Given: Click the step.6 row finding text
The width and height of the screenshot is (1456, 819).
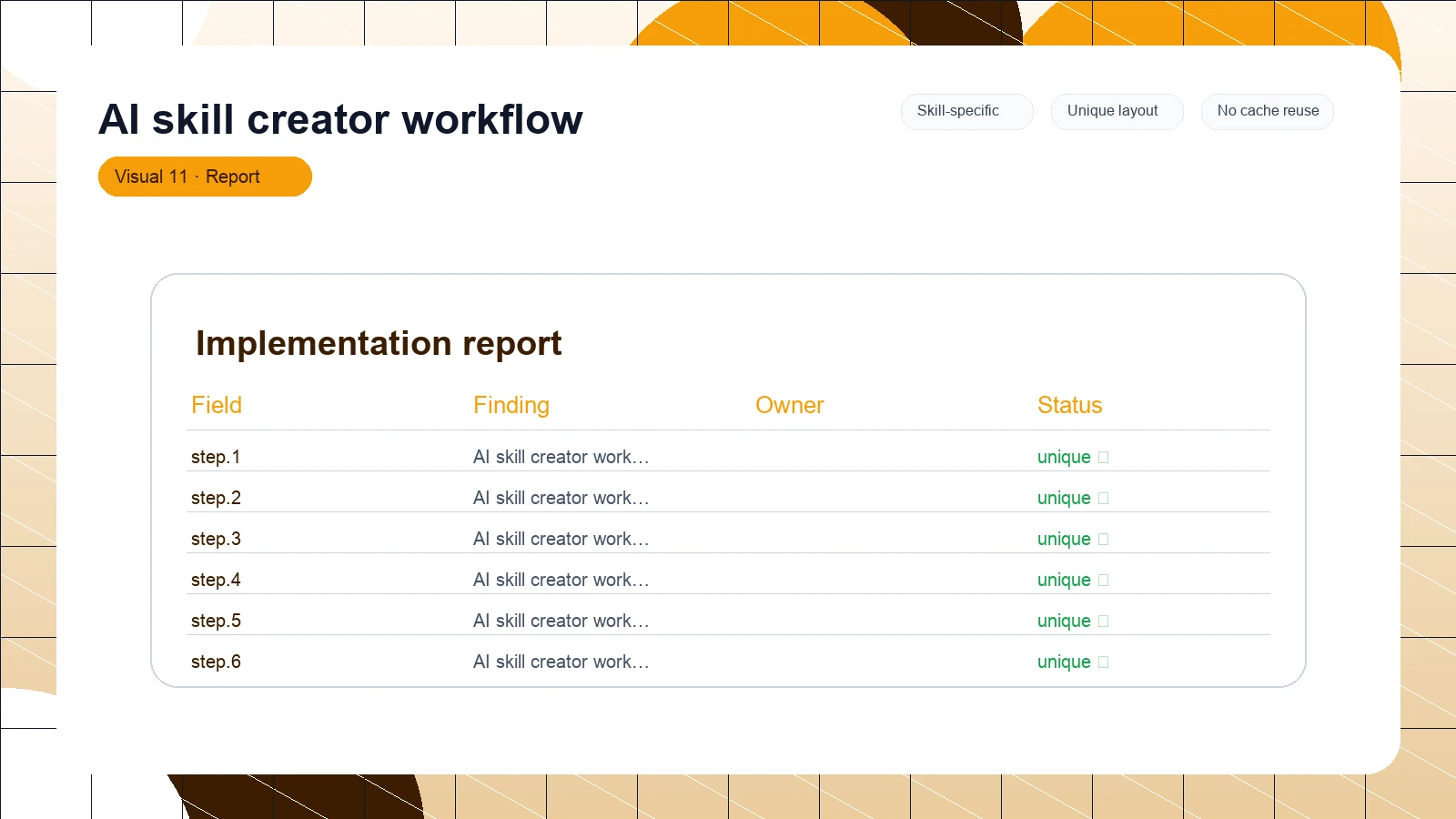Looking at the screenshot, I should (x=561, y=662).
